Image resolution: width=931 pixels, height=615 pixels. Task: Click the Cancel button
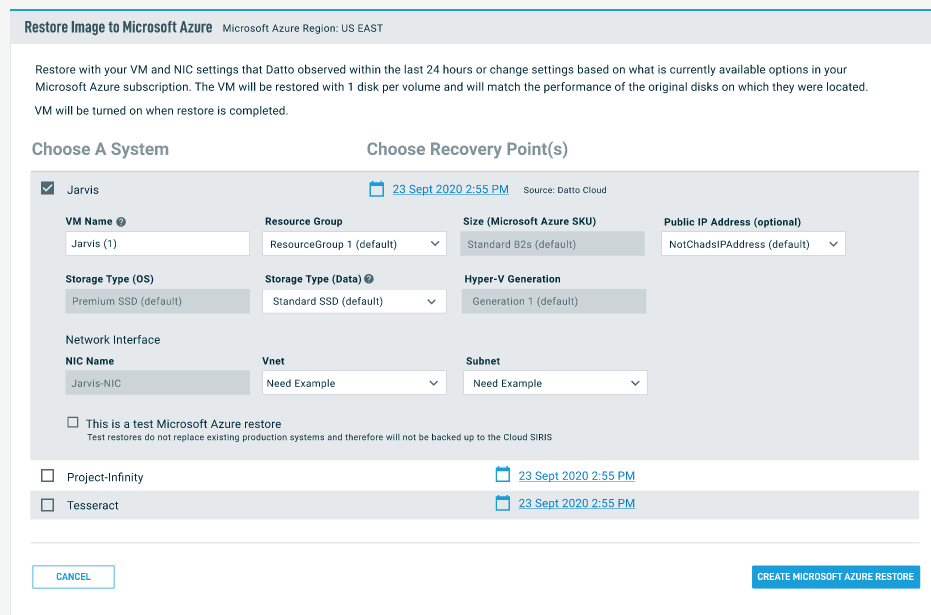pos(73,577)
